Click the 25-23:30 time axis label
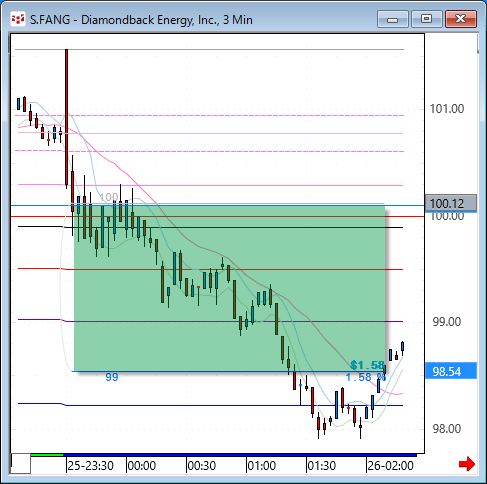 click(x=90, y=465)
